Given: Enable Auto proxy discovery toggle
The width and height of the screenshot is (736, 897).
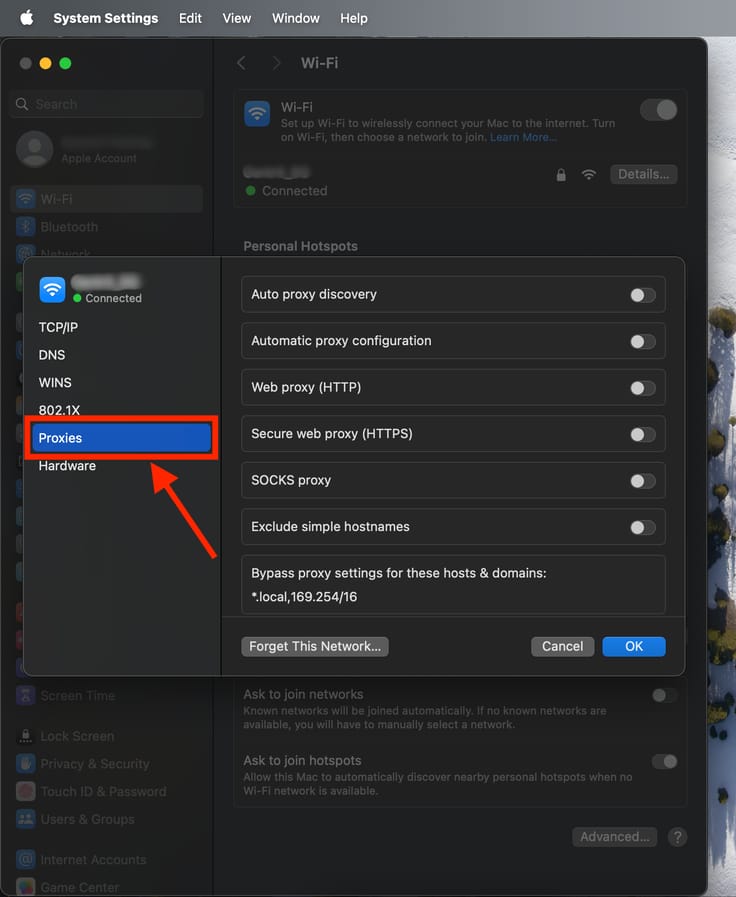Looking at the screenshot, I should pos(642,295).
